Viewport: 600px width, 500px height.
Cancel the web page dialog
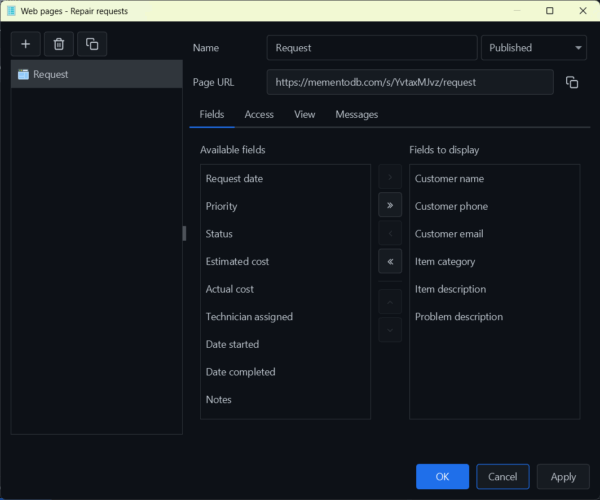pyautogui.click(x=503, y=477)
